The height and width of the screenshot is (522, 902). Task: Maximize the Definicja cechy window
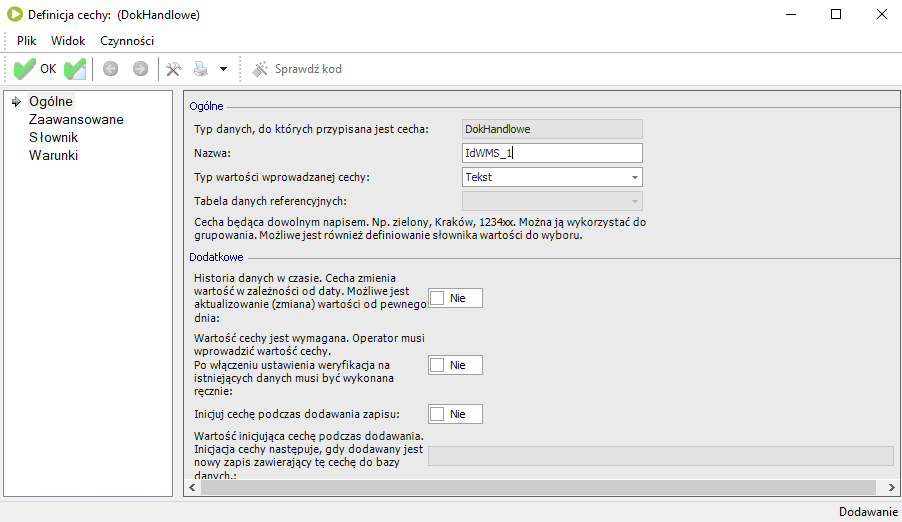[836, 14]
